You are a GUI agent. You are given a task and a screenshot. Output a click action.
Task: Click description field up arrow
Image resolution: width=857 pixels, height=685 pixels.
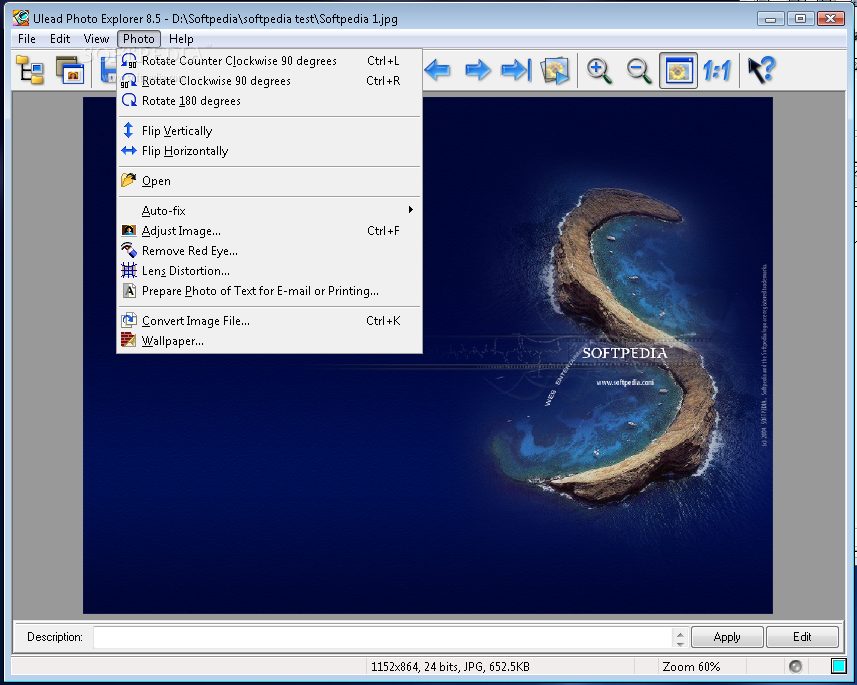click(680, 633)
